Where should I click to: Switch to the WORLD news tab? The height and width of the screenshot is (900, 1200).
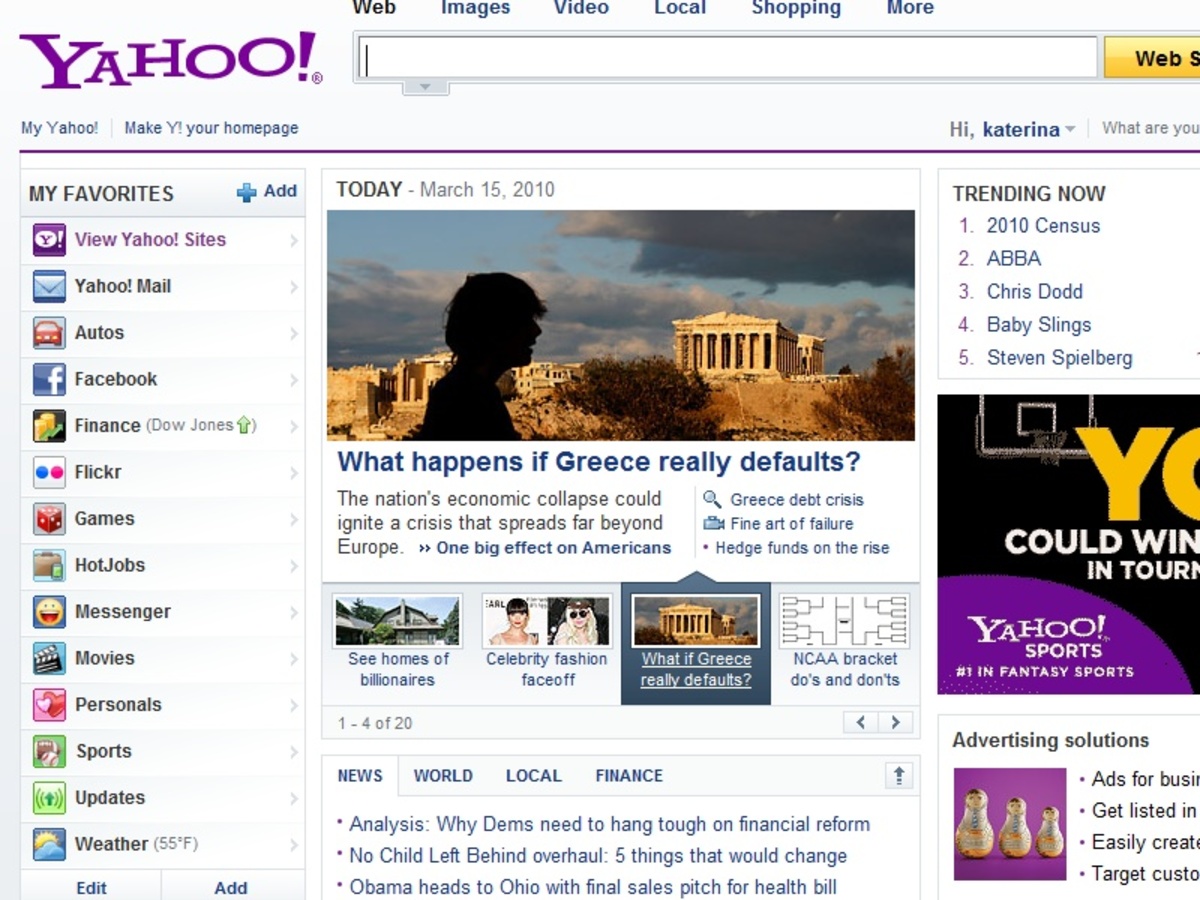[443, 775]
